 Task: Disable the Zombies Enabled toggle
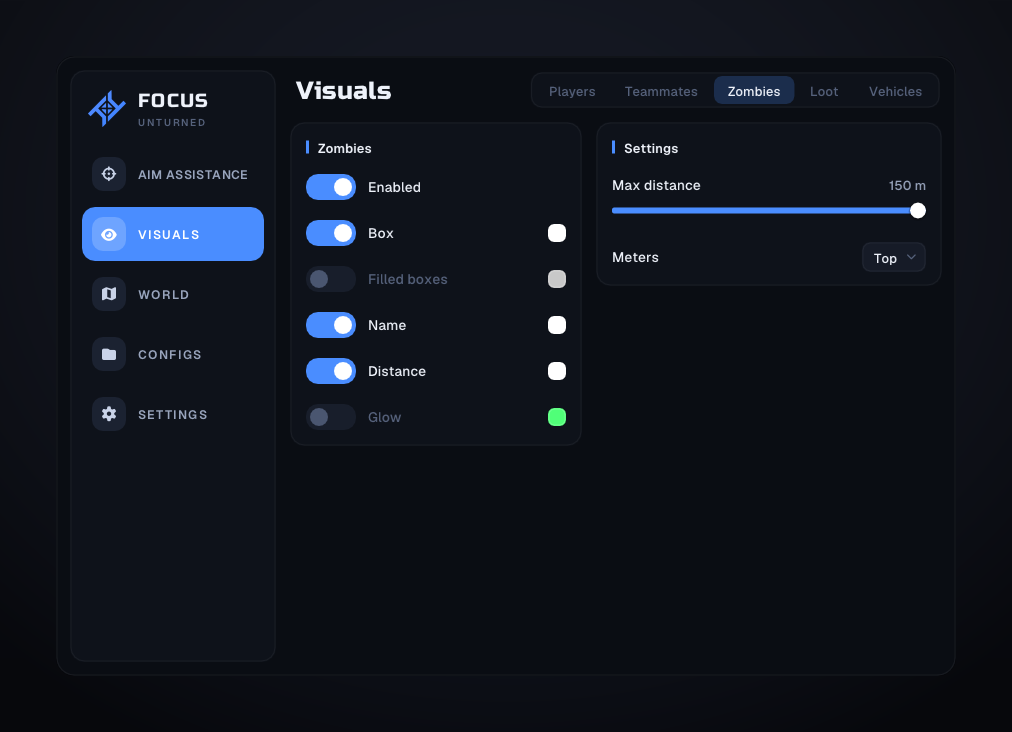pyautogui.click(x=331, y=187)
